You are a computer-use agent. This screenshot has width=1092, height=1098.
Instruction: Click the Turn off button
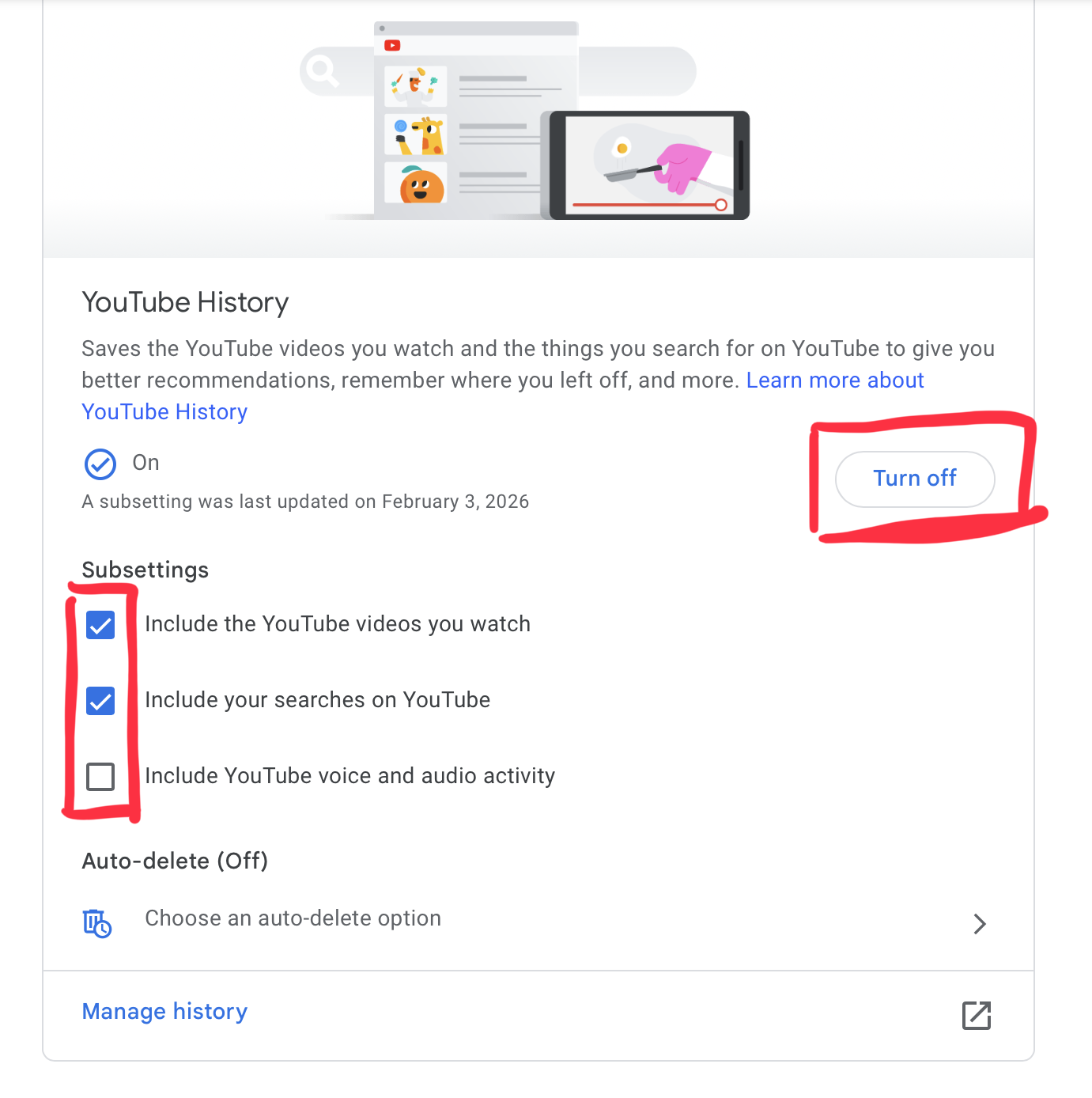915,479
